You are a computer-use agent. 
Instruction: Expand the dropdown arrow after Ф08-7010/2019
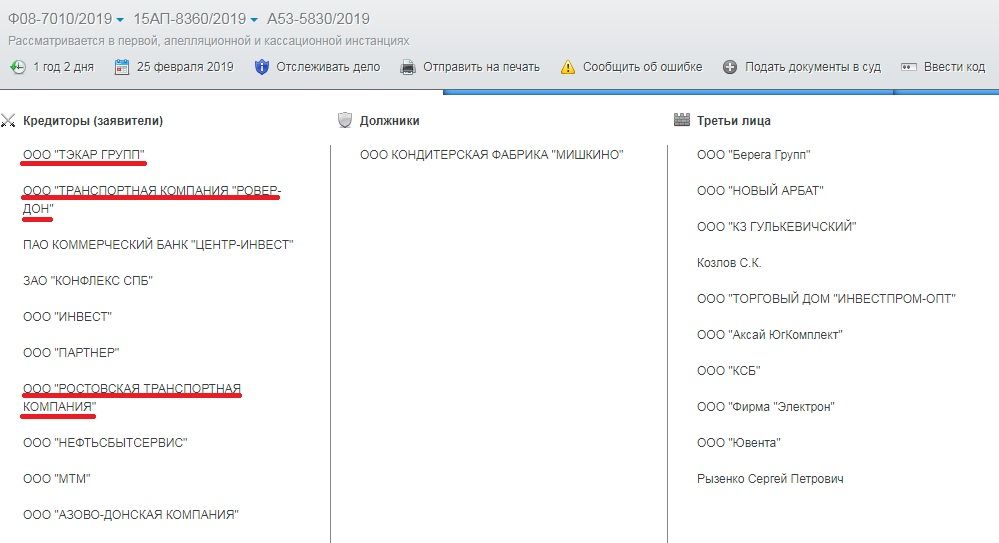click(120, 20)
